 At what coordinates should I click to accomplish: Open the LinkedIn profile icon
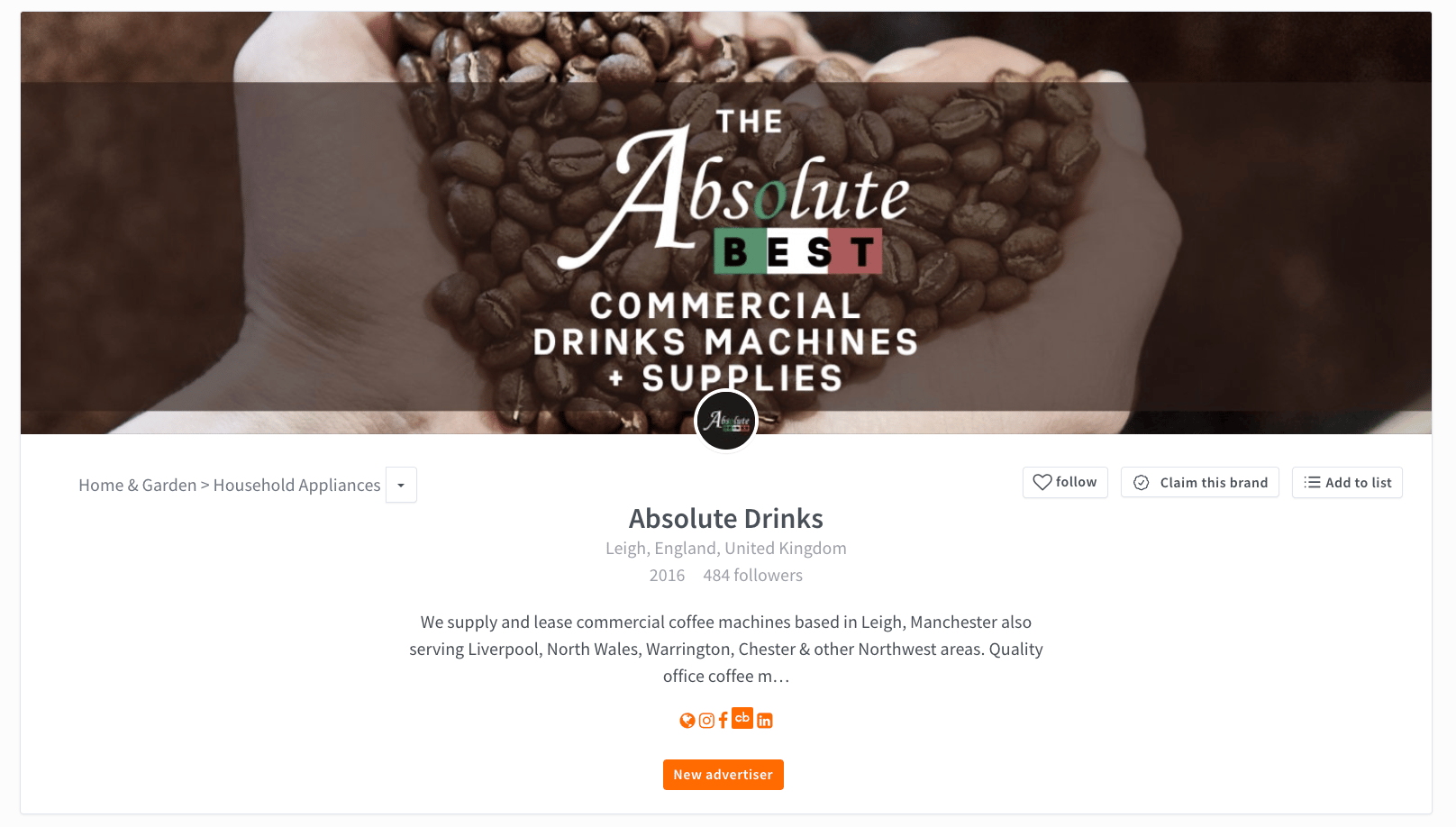765,721
